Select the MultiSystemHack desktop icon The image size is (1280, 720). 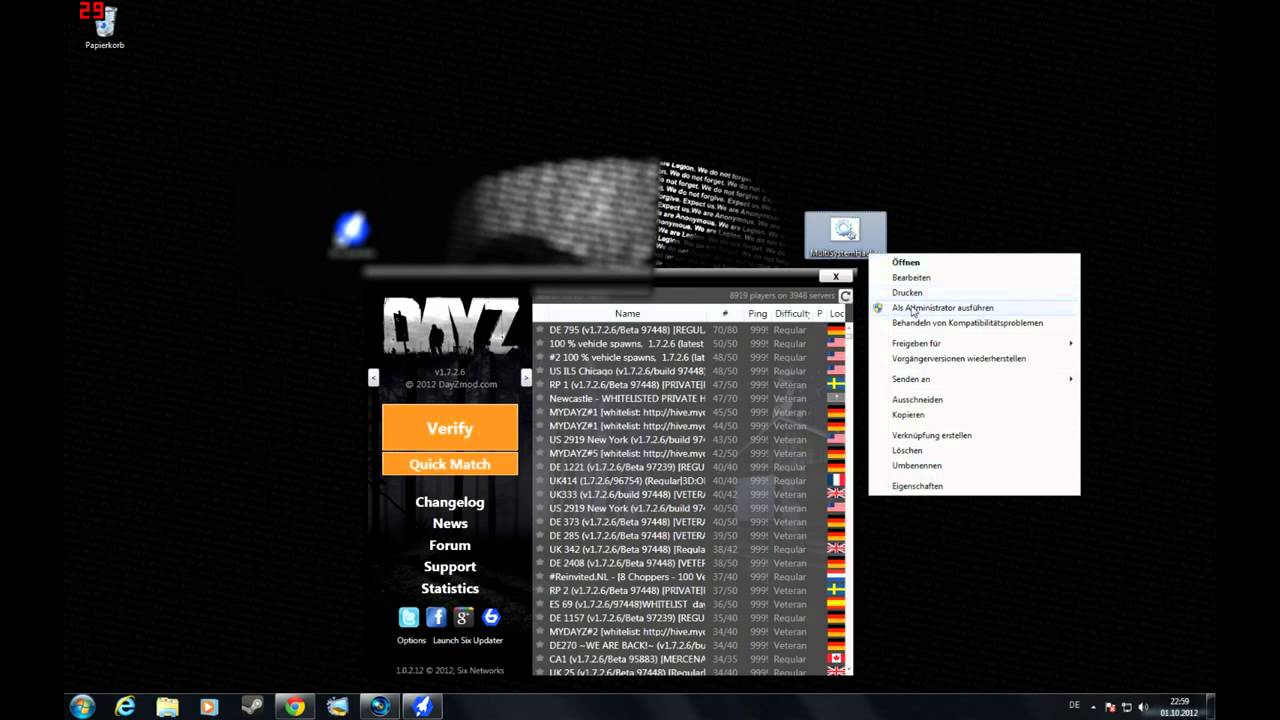(845, 235)
